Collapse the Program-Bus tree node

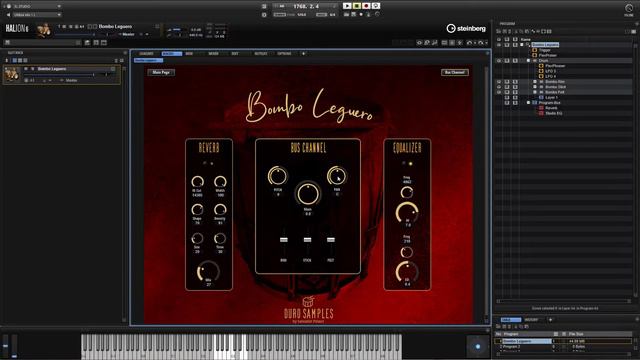click(529, 103)
